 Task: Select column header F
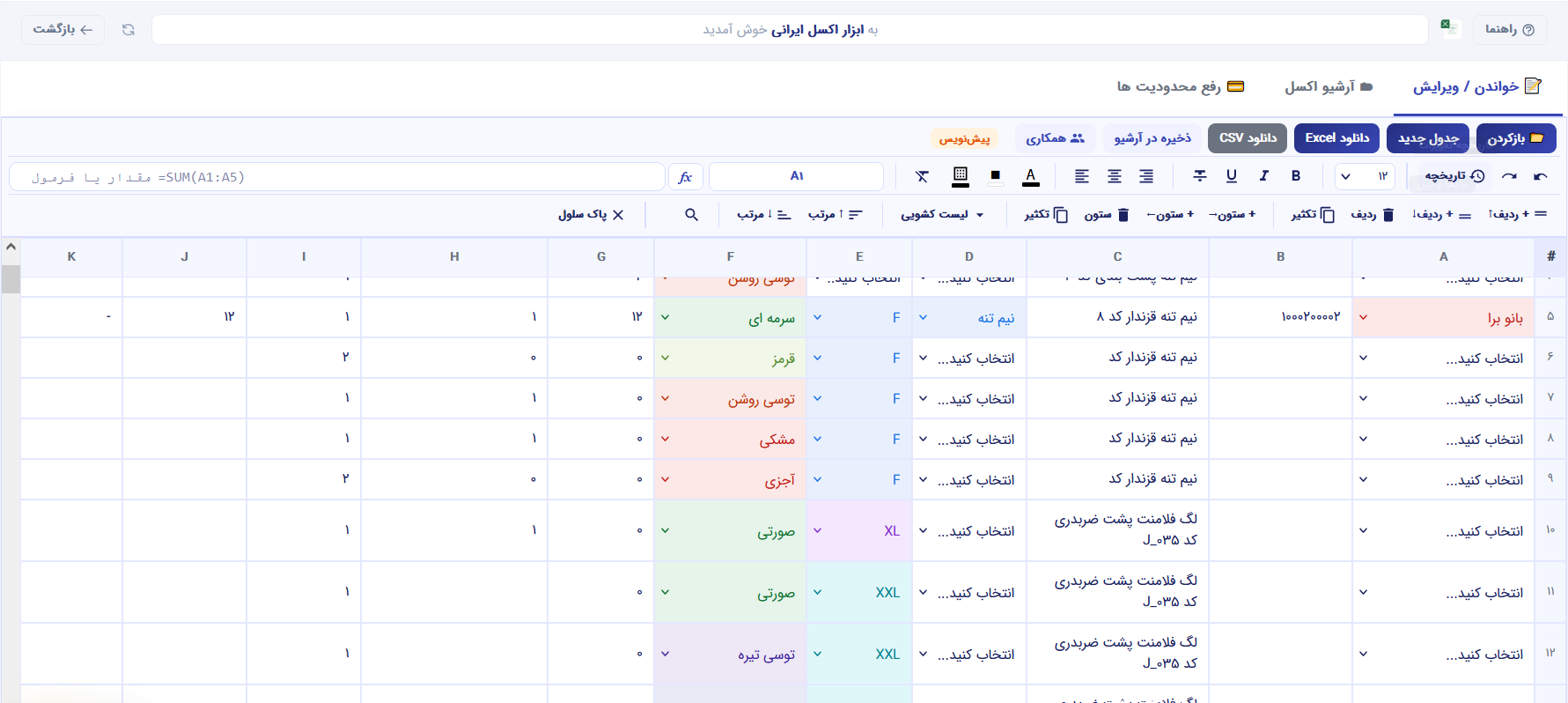pos(731,256)
